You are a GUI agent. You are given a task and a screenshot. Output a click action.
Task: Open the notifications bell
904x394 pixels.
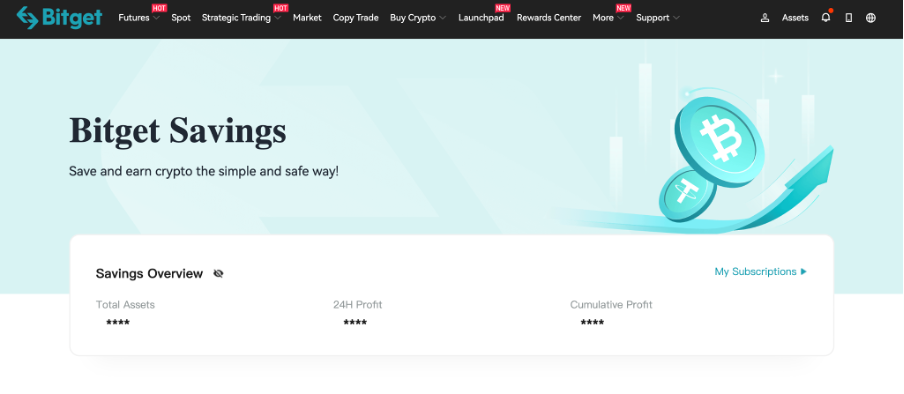point(826,17)
